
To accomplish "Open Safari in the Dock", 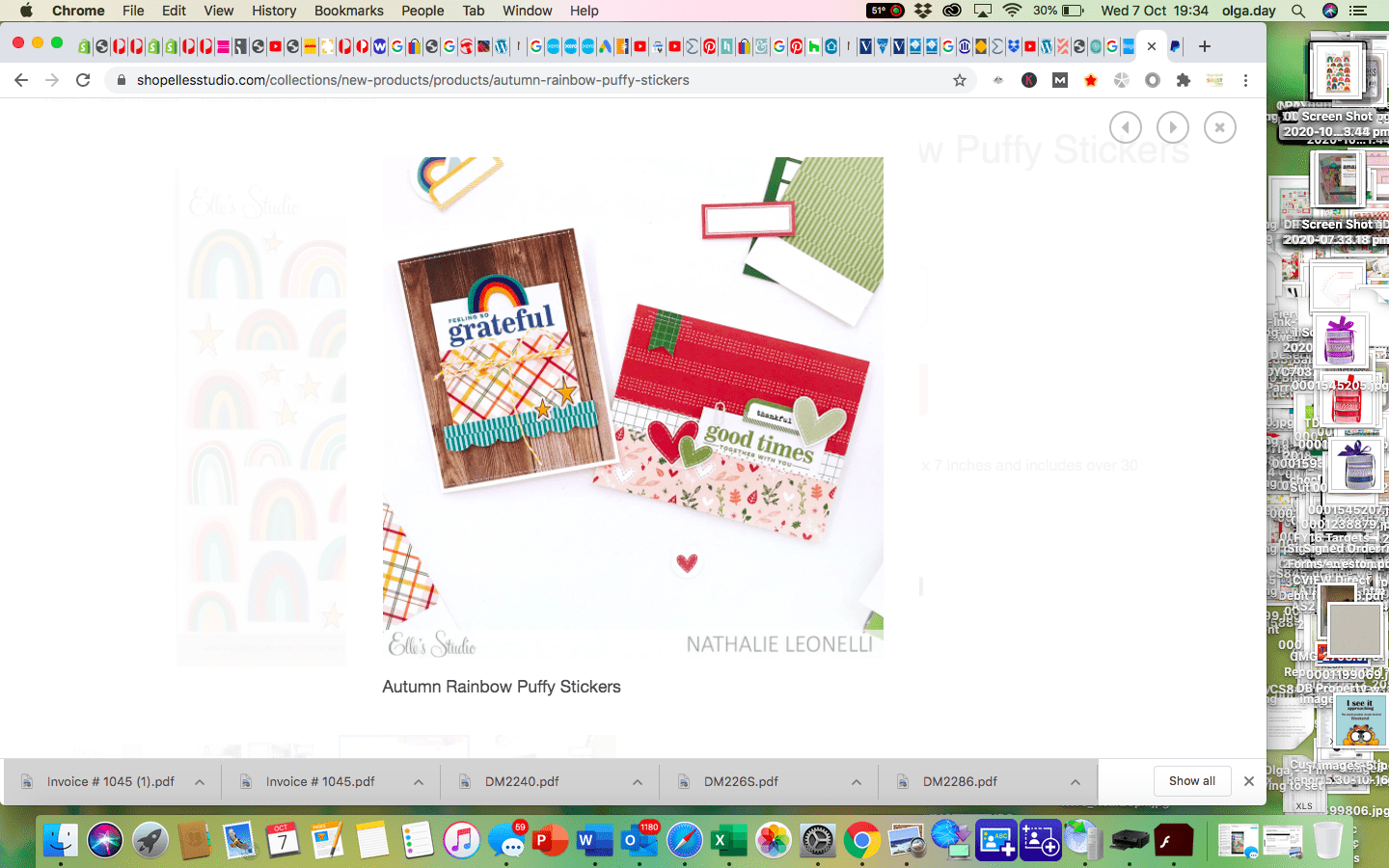I will click(684, 841).
